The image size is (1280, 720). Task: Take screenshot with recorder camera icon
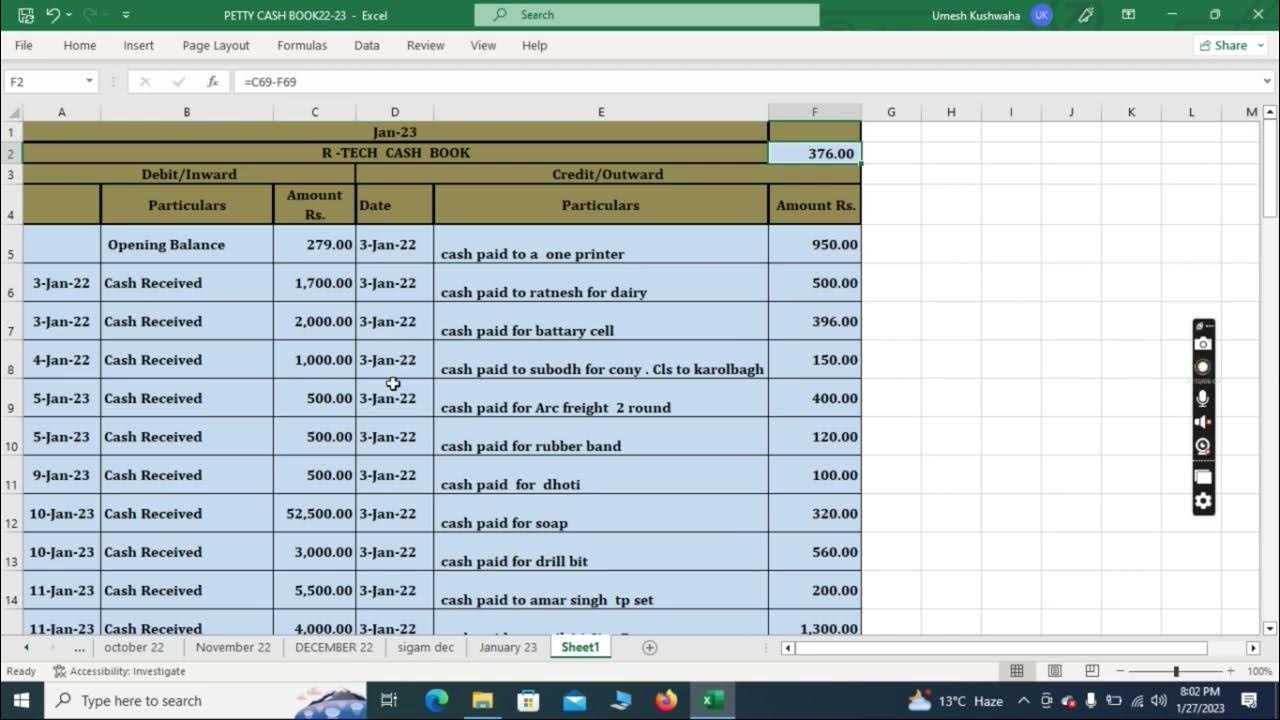pos(1203,344)
